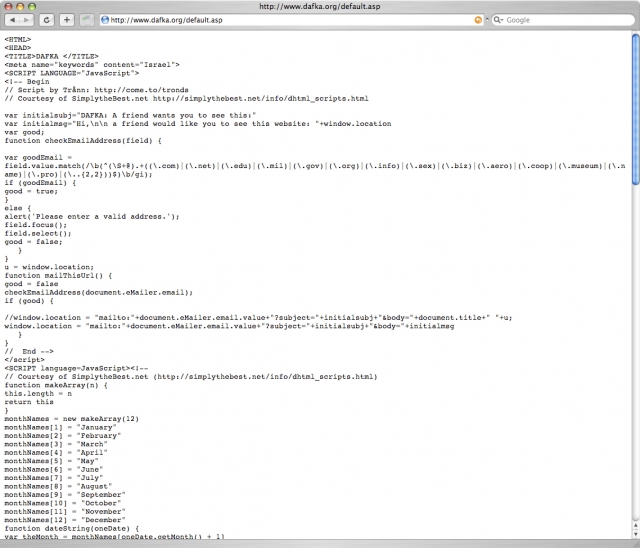
Task: Click the window title bar URL text
Action: click(x=320, y=6)
